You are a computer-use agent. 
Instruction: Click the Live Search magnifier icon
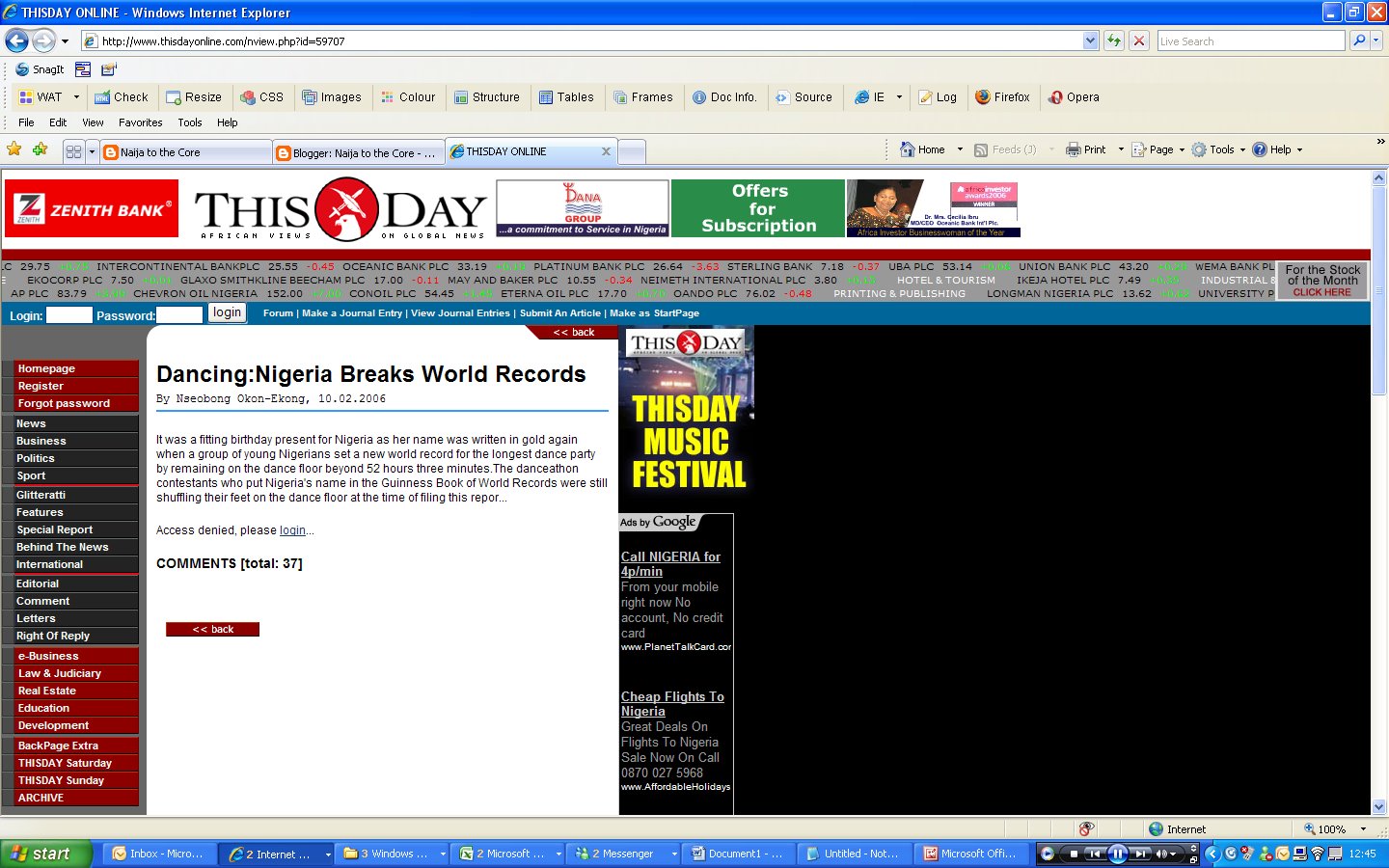coord(1359,41)
